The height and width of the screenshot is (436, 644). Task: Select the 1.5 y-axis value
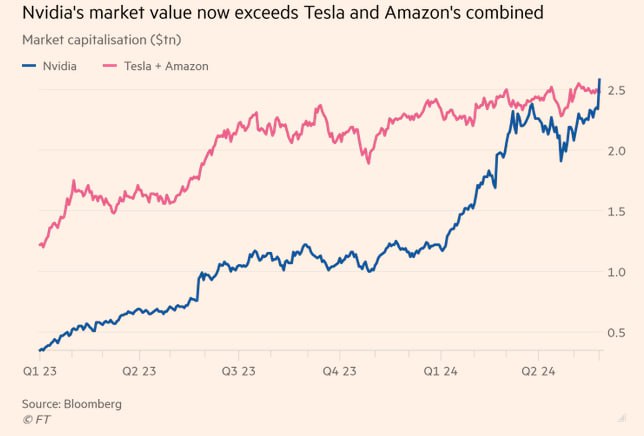[616, 212]
